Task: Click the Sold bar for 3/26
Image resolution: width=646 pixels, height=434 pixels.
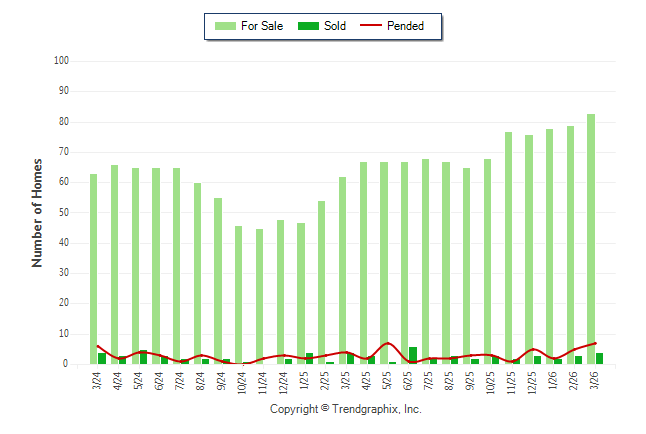Action: click(x=599, y=358)
